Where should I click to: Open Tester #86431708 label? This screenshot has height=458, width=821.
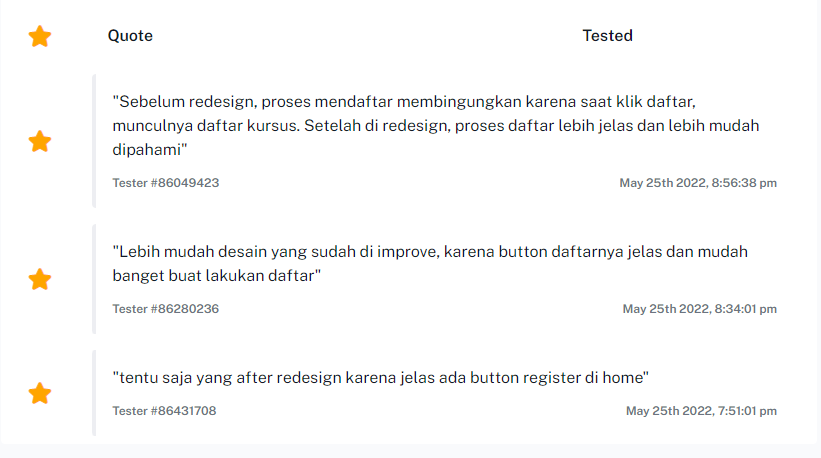click(164, 411)
